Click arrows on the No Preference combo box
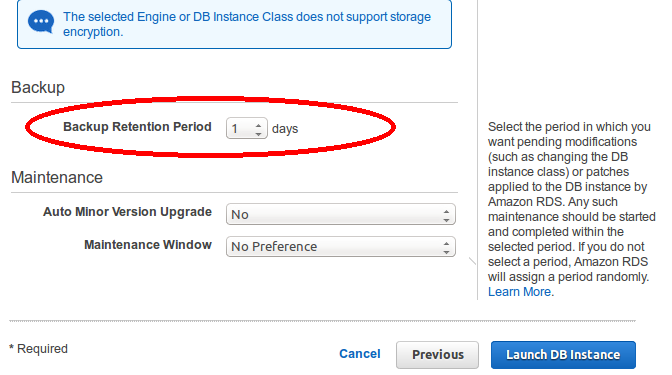 coord(446,247)
